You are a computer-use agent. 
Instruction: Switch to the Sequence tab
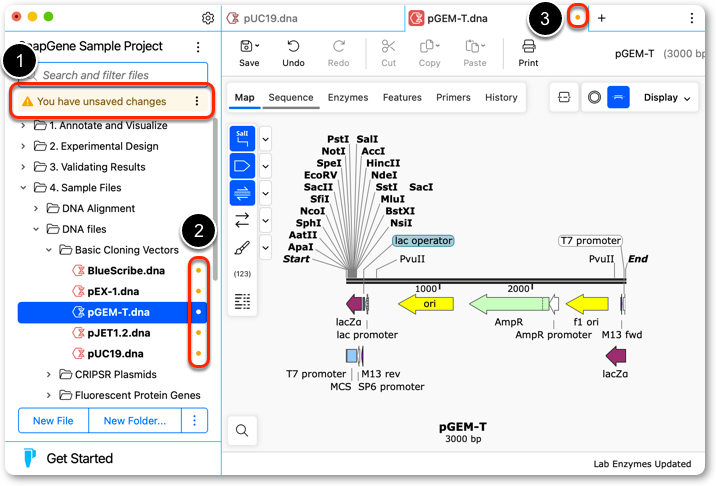290,97
